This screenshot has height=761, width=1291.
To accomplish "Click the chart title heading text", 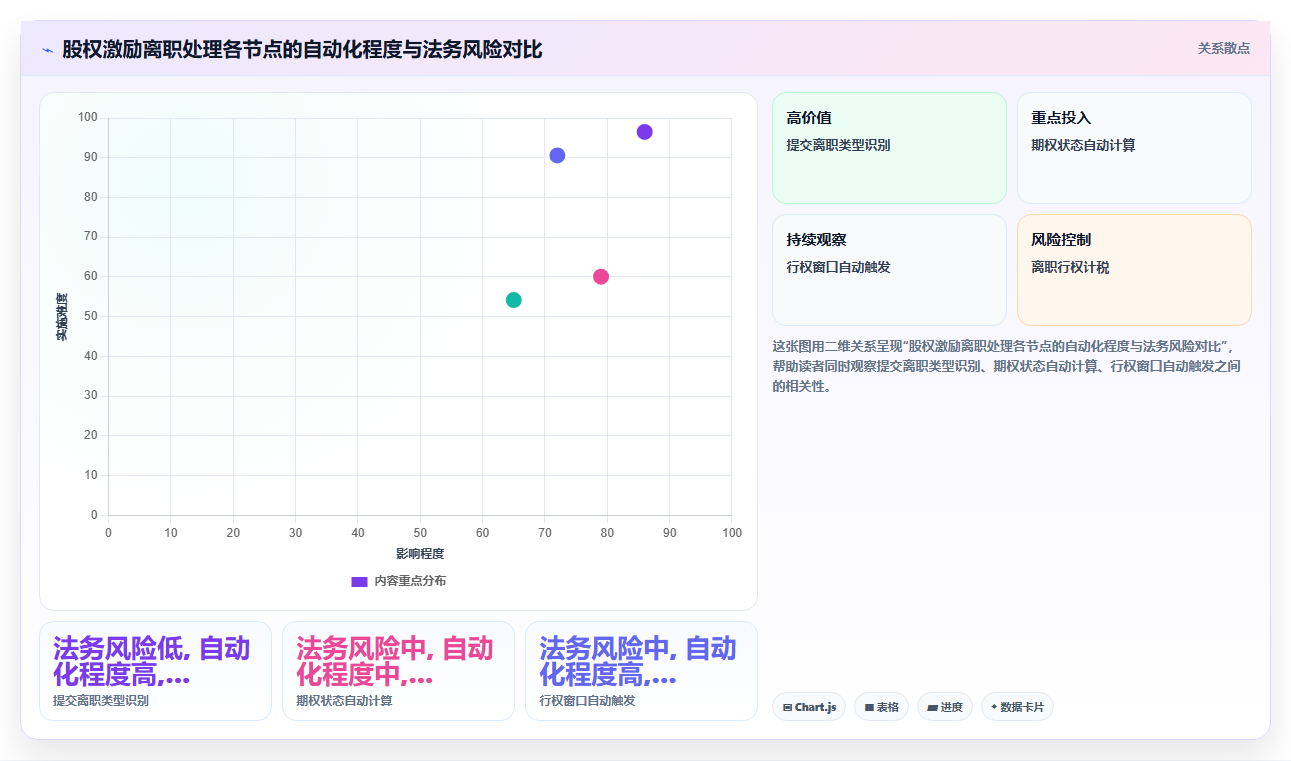I will (x=302, y=49).
